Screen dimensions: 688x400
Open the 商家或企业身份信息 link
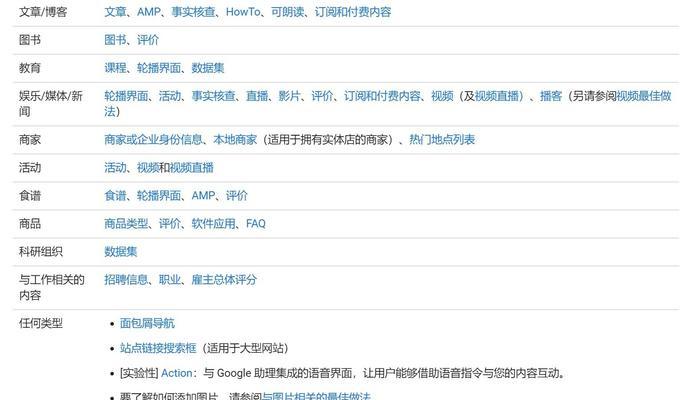coord(153,140)
